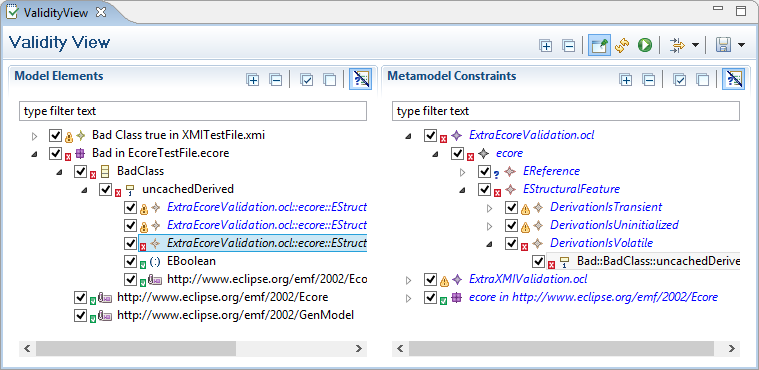Uncheck GenModel namespace checkbox
Viewport: 759px width, 370px height.
[80, 315]
